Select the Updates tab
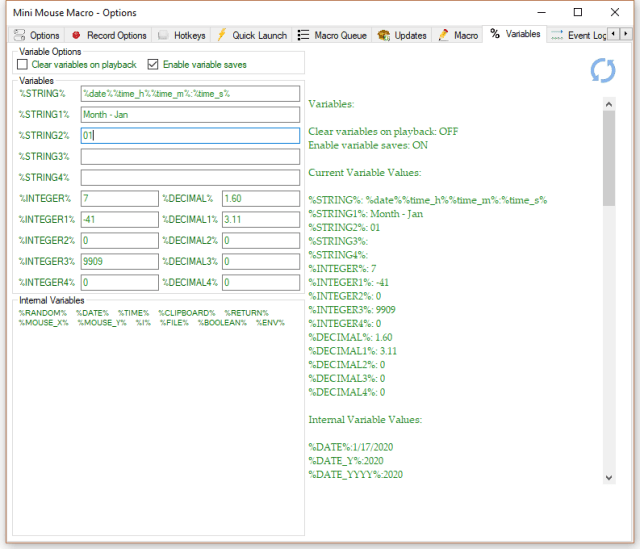This screenshot has height=549, width=640. [402, 35]
